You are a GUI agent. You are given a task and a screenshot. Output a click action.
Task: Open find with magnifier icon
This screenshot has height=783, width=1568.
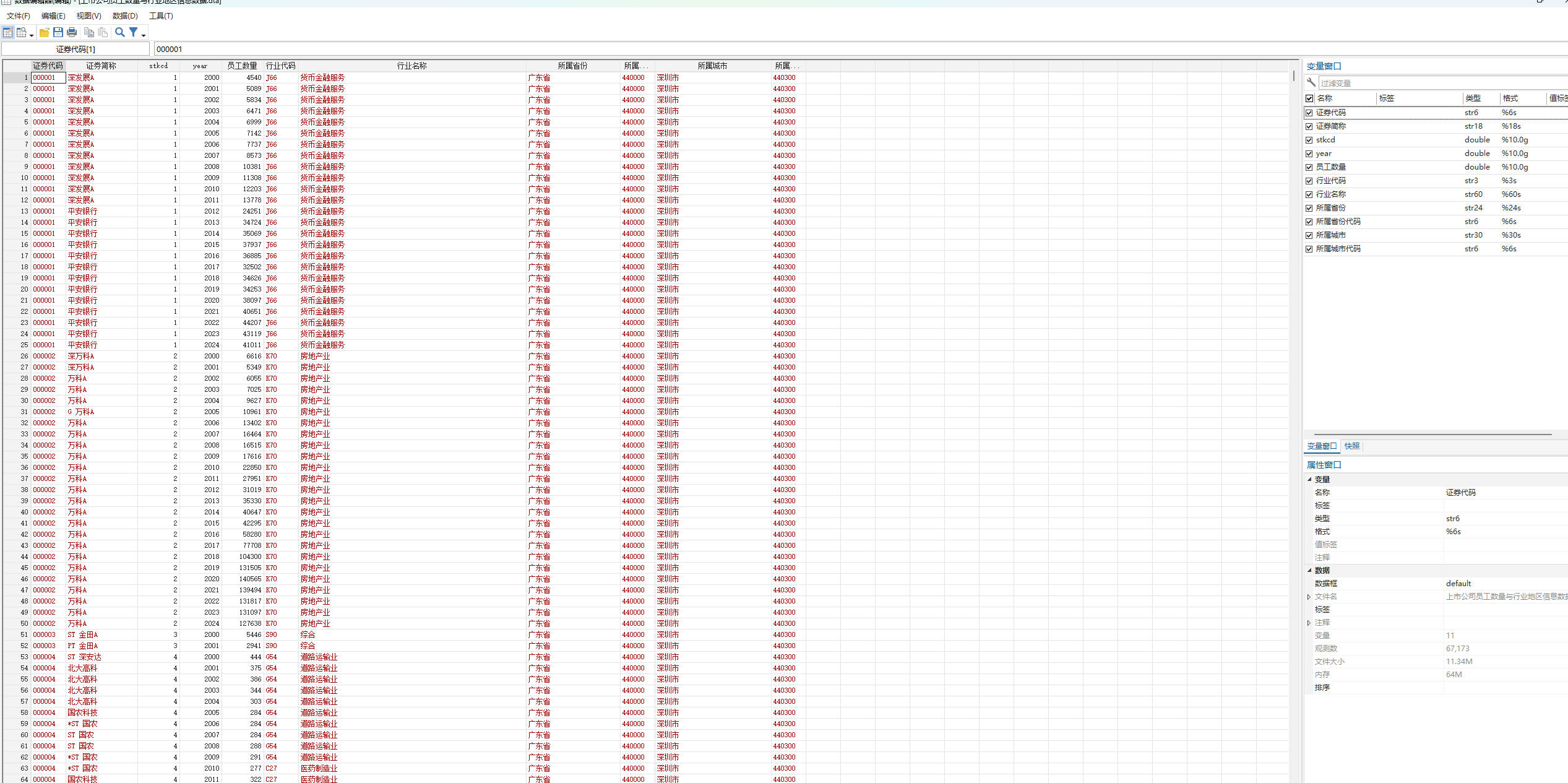coord(120,32)
